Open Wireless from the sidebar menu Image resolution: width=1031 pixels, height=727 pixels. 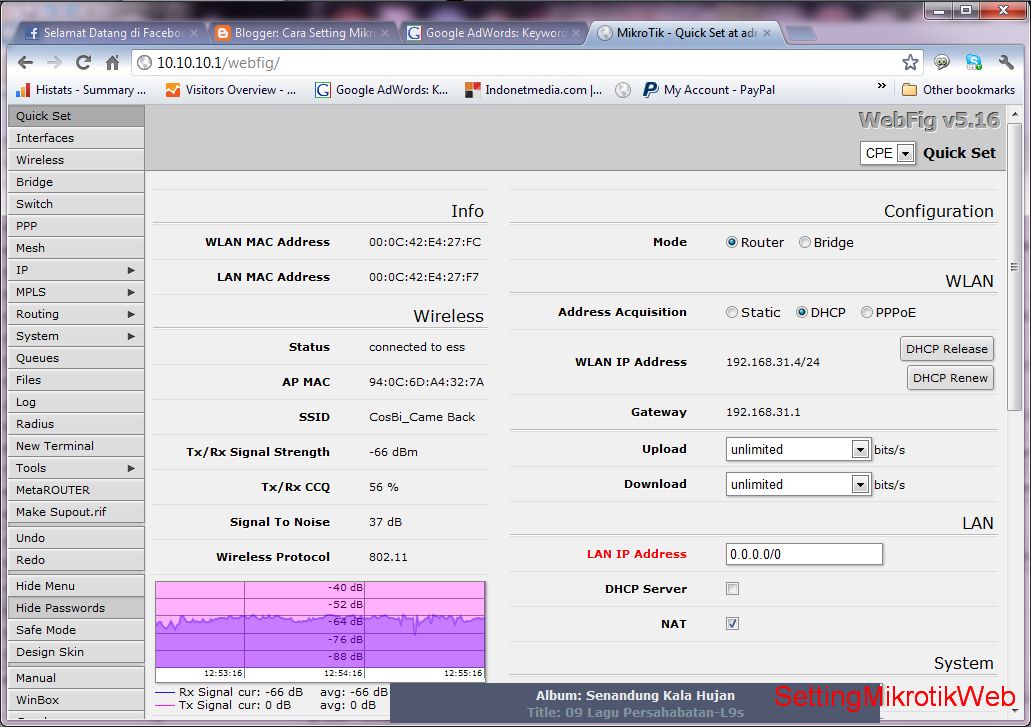pyautogui.click(x=42, y=160)
